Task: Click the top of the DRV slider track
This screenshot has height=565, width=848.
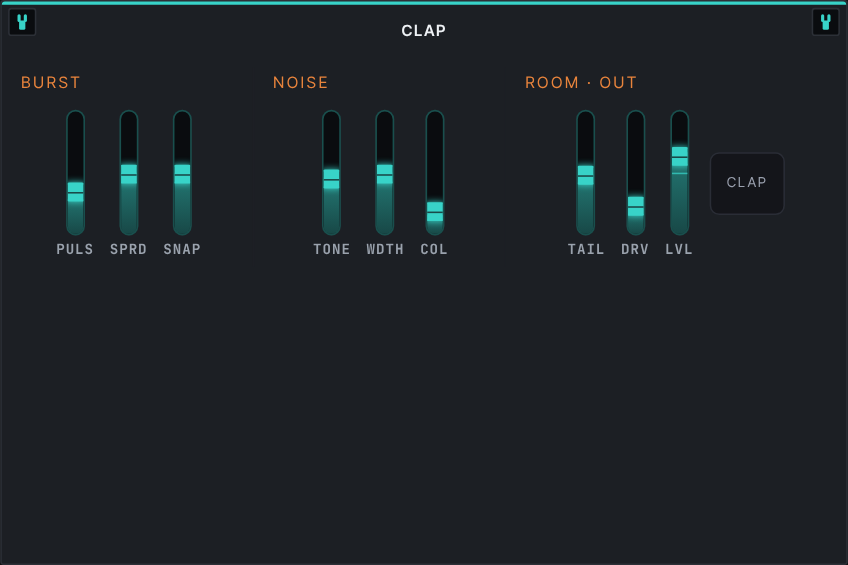Action: point(636,116)
